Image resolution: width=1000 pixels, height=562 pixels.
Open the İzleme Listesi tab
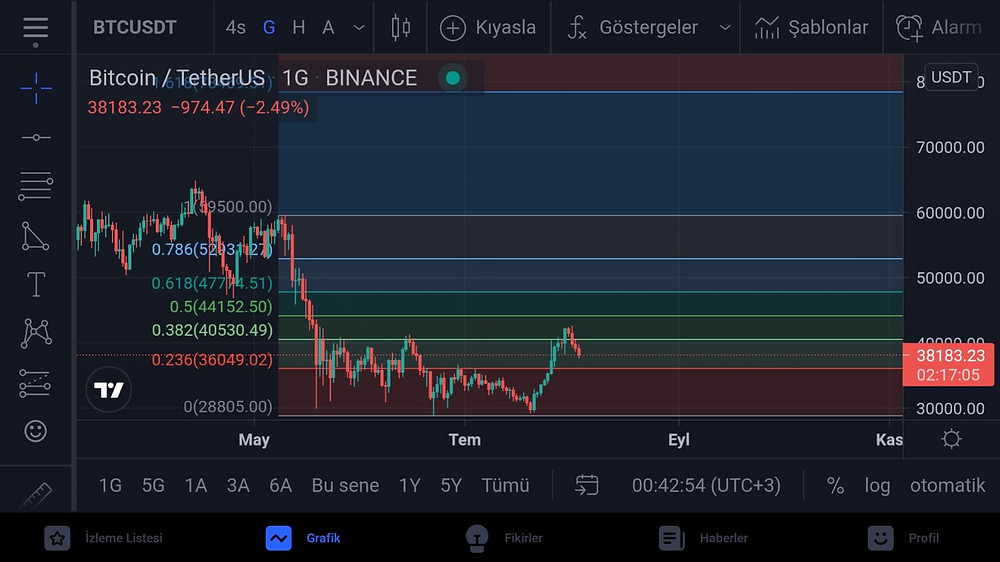[x=103, y=538]
